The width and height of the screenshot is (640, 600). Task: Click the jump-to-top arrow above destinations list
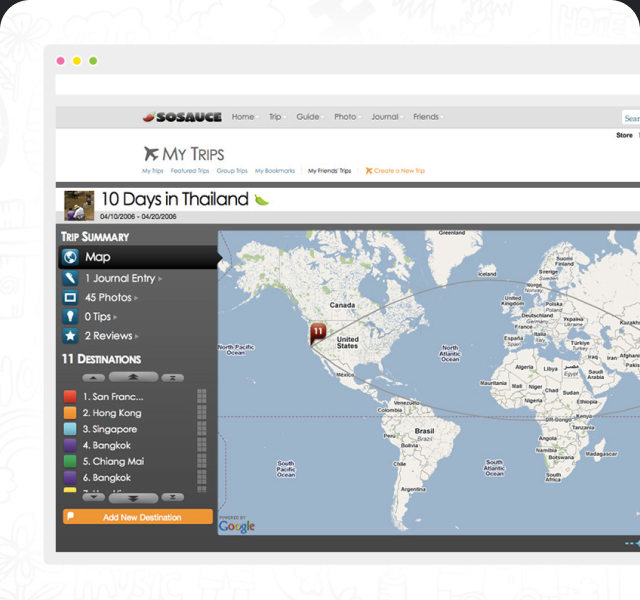(x=173, y=378)
